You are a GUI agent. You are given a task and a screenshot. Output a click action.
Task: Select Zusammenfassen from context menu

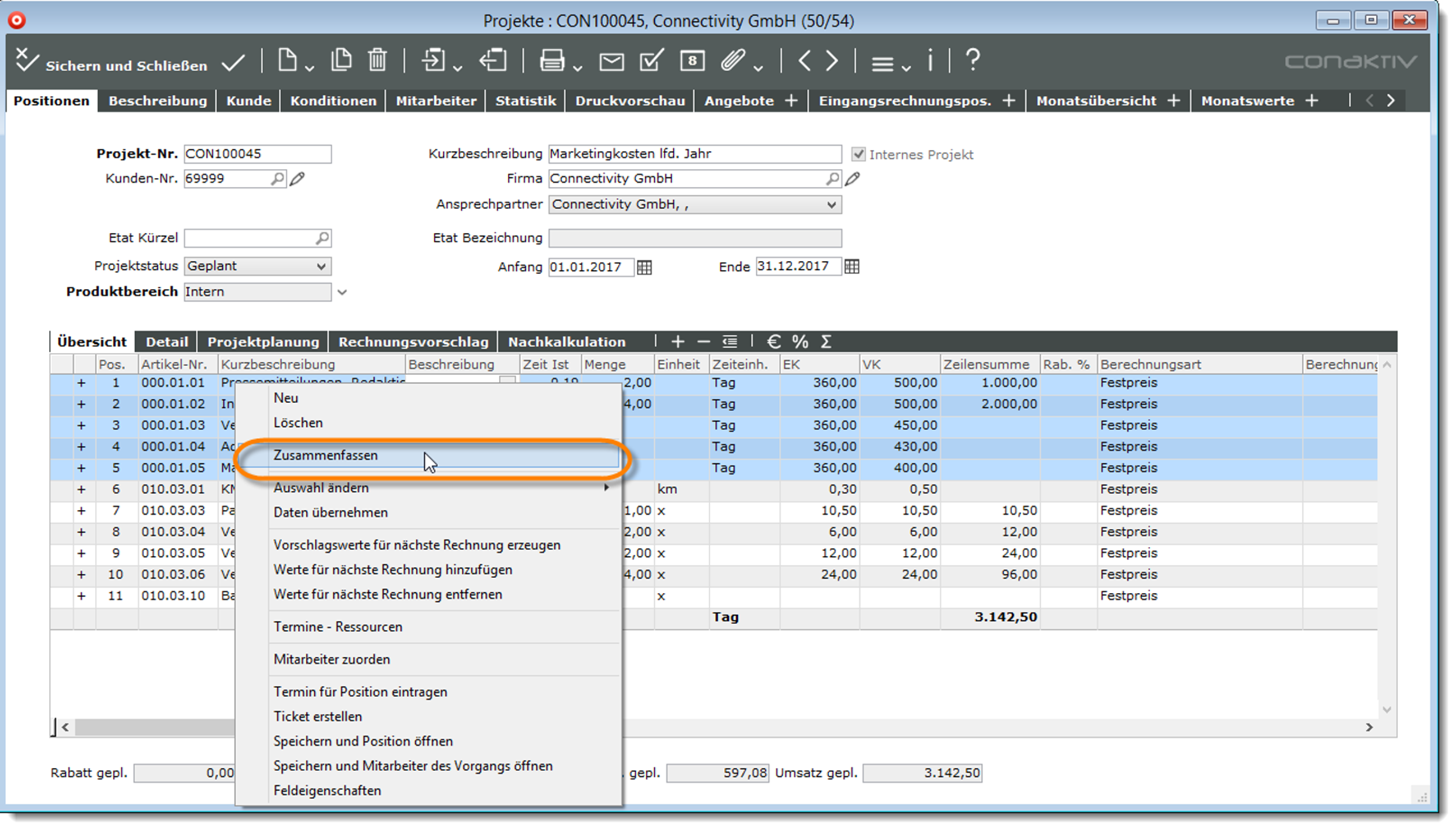[325, 455]
